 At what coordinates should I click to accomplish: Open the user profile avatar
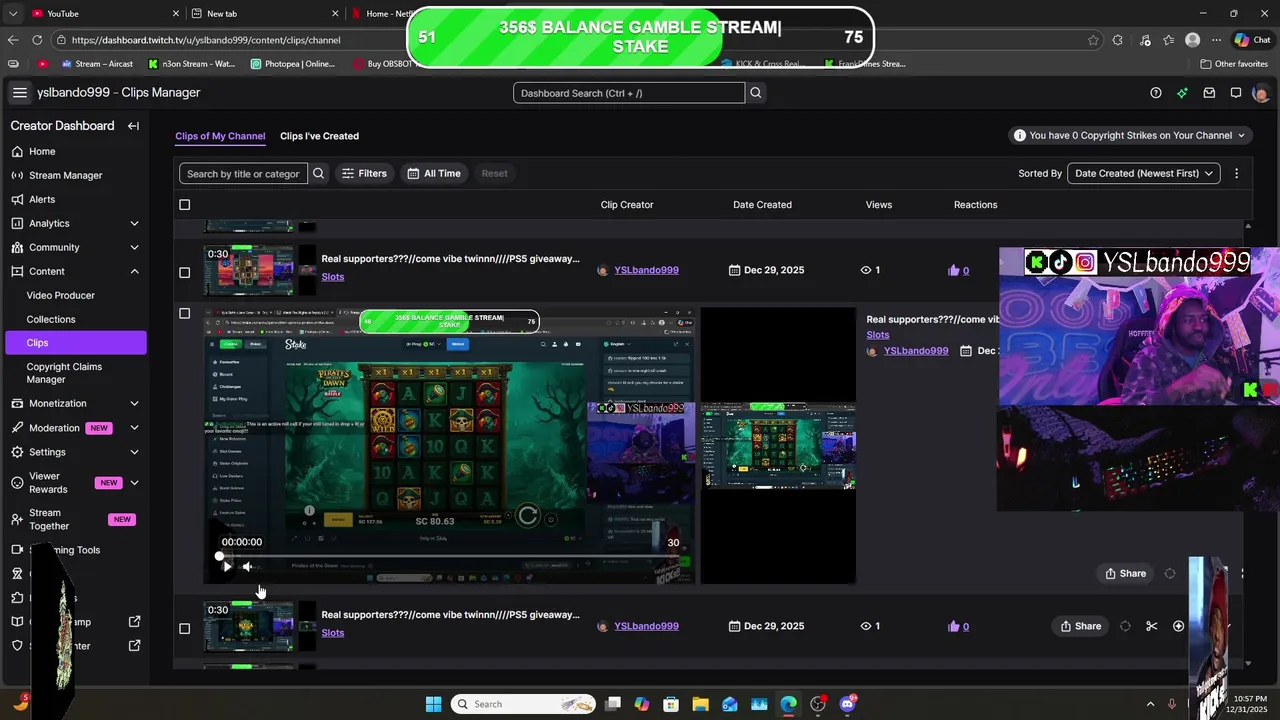coord(1261,93)
